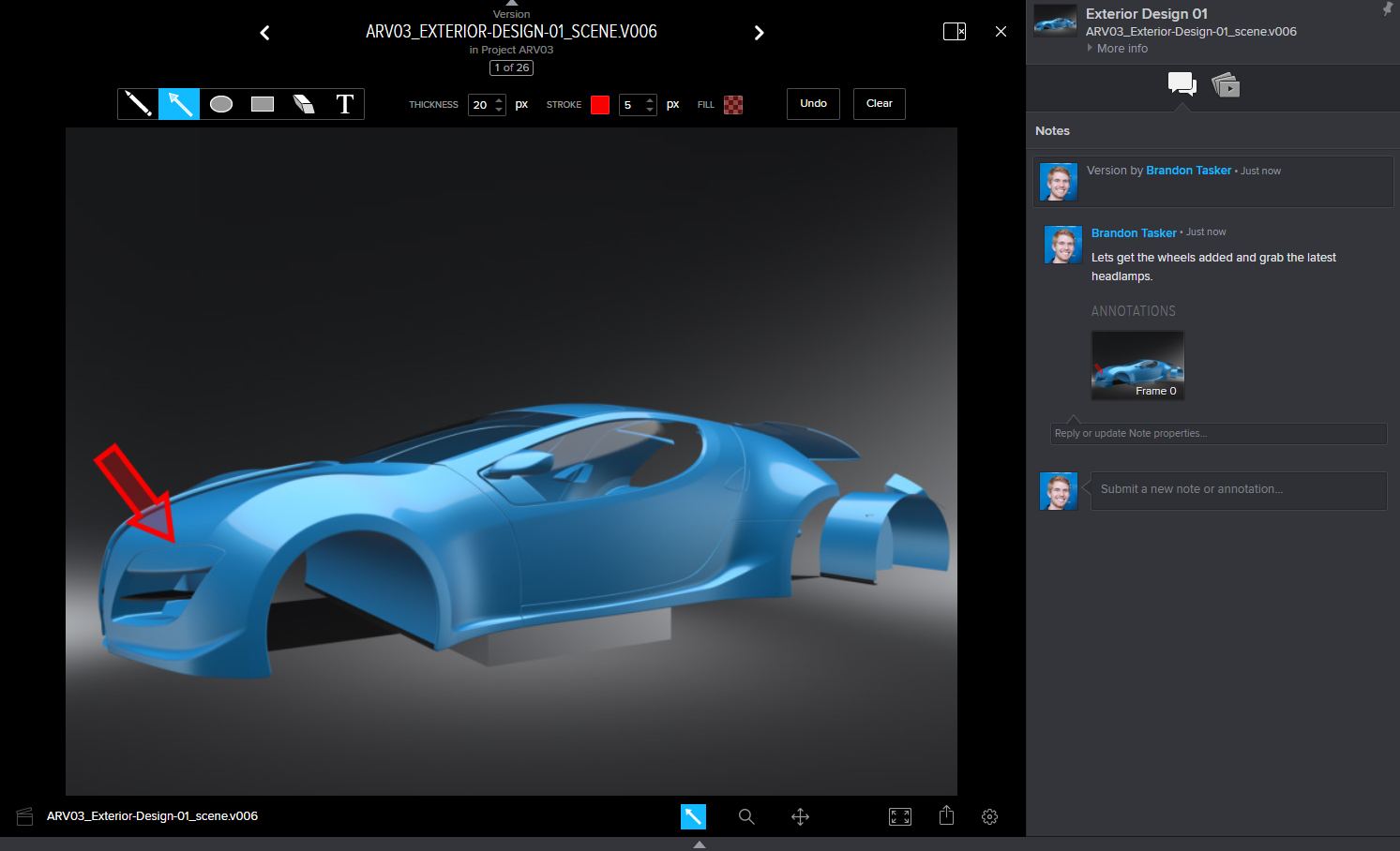This screenshot has height=851, width=1400.
Task: Toggle annotation mode in bottom bar
Action: (693, 816)
